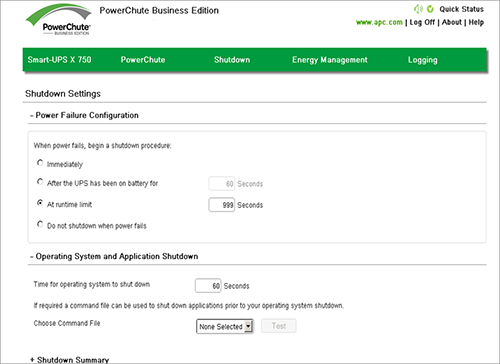
Task: Click the runtime limit 999 seconds field
Action: [x=222, y=205]
